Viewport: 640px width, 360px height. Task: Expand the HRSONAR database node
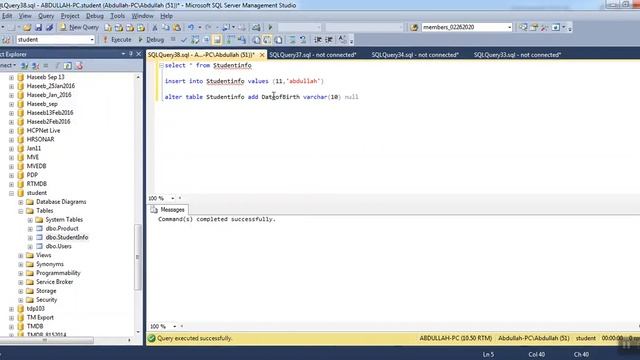11,140
